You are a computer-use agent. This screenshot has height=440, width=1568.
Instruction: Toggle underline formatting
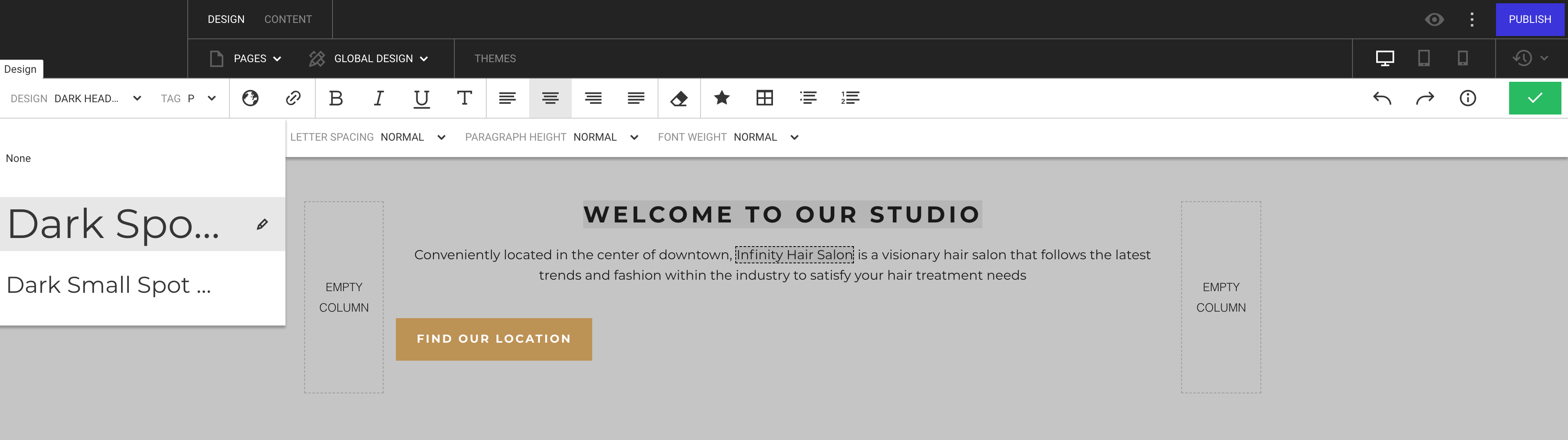(x=421, y=98)
